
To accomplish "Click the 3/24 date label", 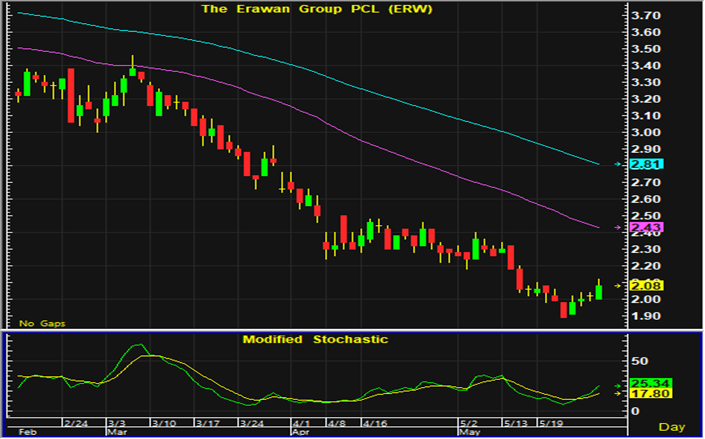I will (x=252, y=424).
